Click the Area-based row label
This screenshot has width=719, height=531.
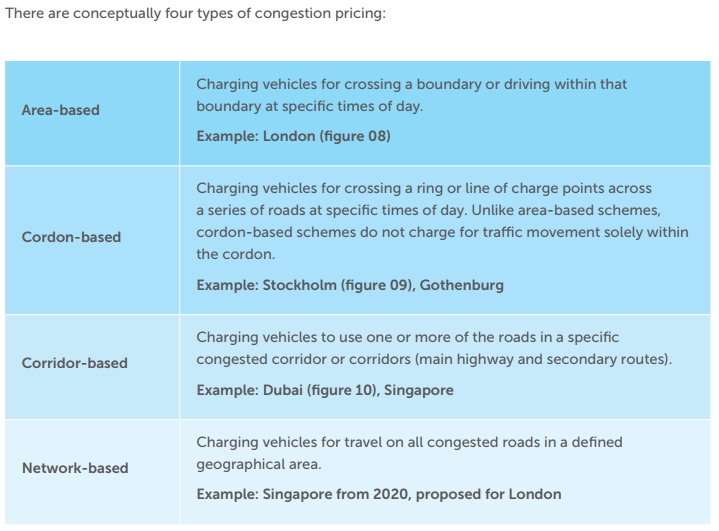[x=61, y=110]
